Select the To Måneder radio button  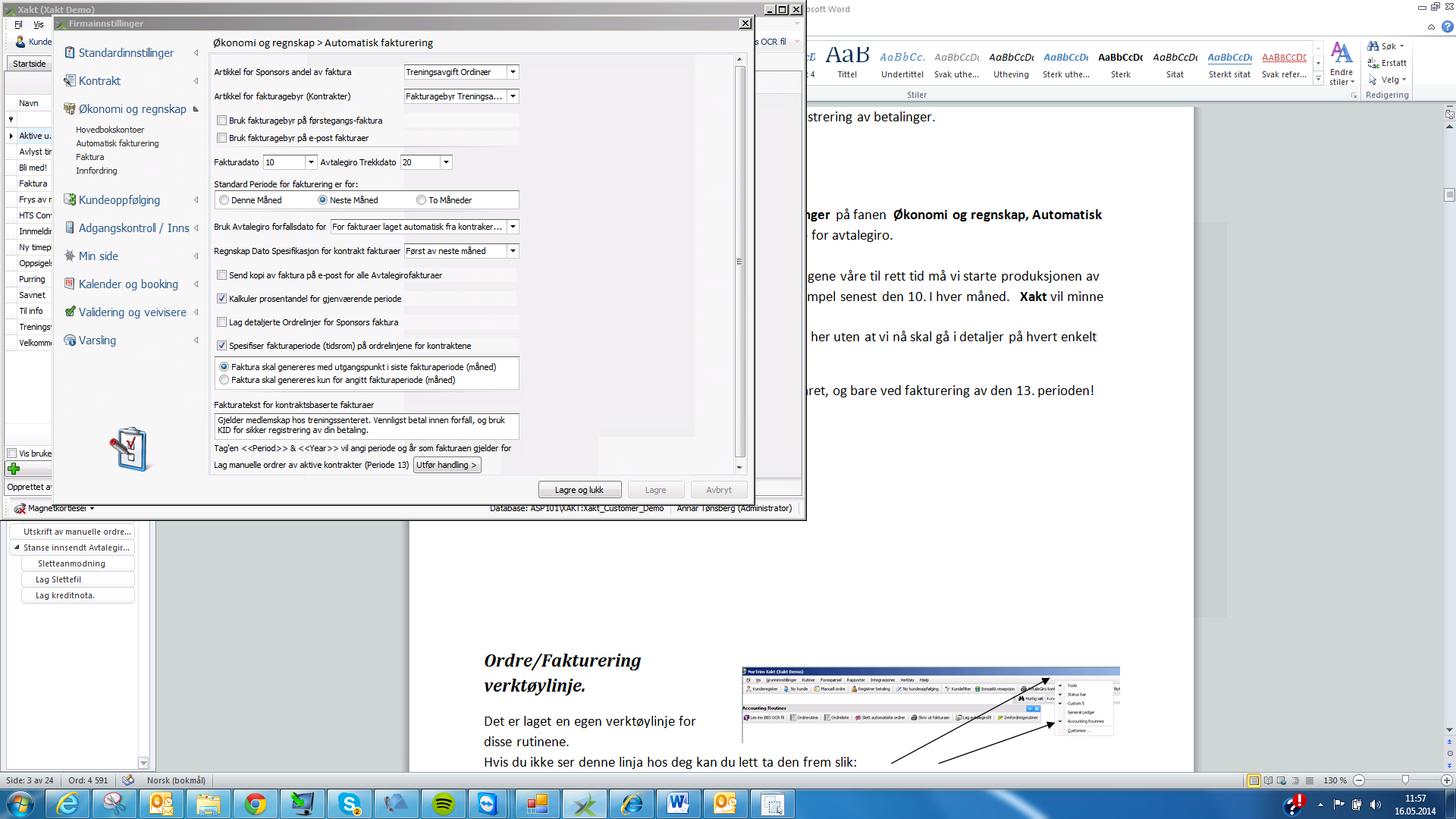click(421, 200)
